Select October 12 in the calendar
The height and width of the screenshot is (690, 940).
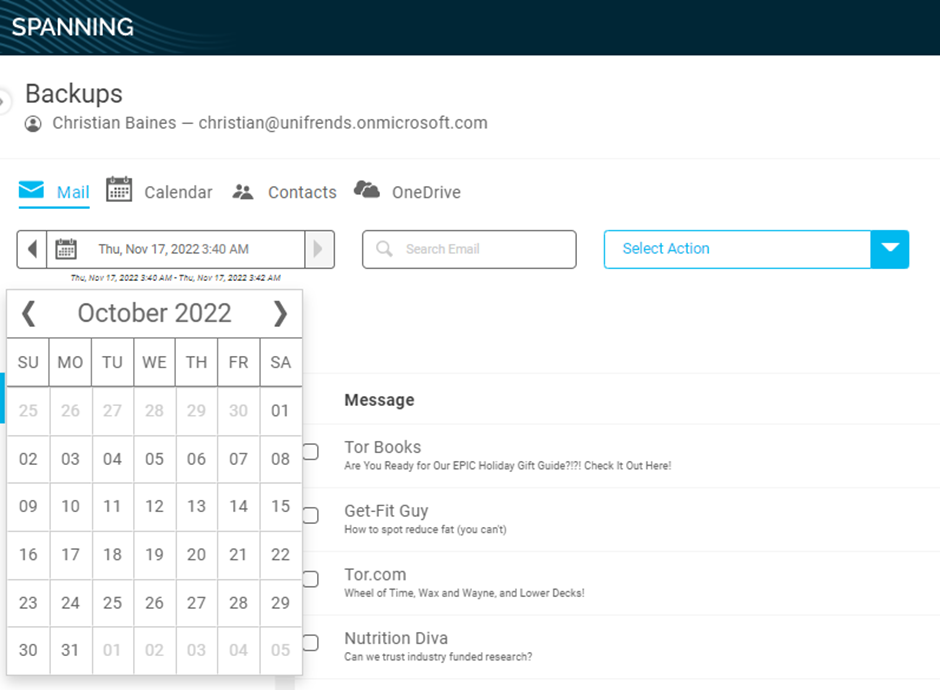coord(154,507)
